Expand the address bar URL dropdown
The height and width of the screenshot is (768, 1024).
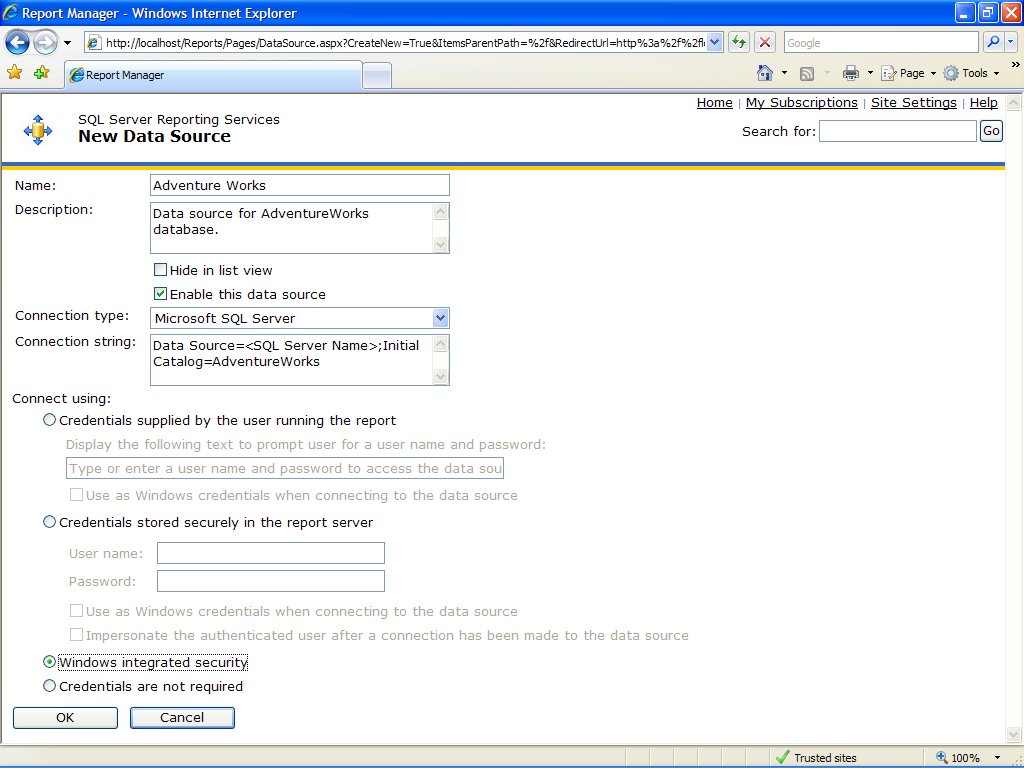click(x=714, y=43)
